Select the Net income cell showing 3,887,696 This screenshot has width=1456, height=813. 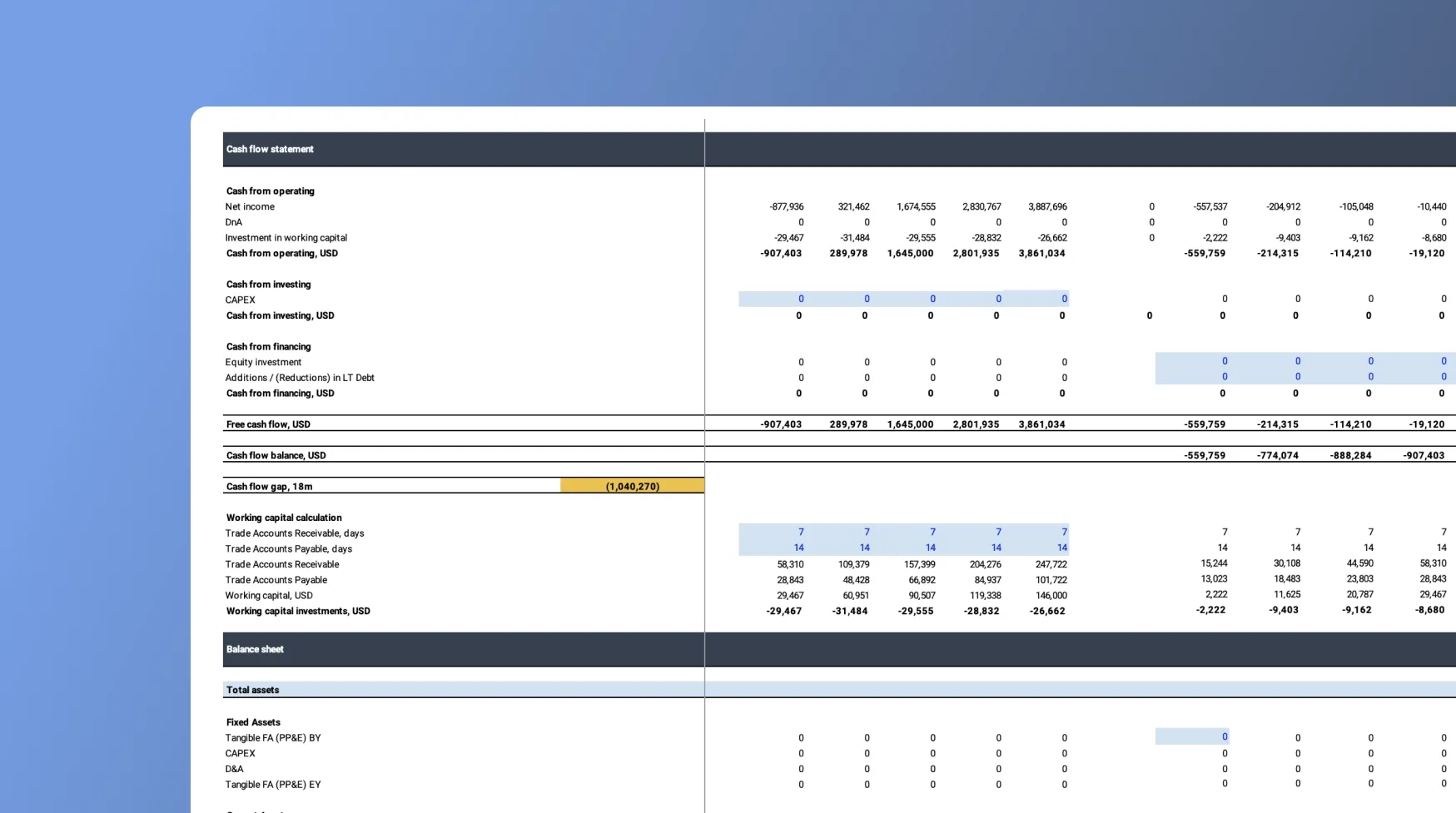(x=1046, y=207)
